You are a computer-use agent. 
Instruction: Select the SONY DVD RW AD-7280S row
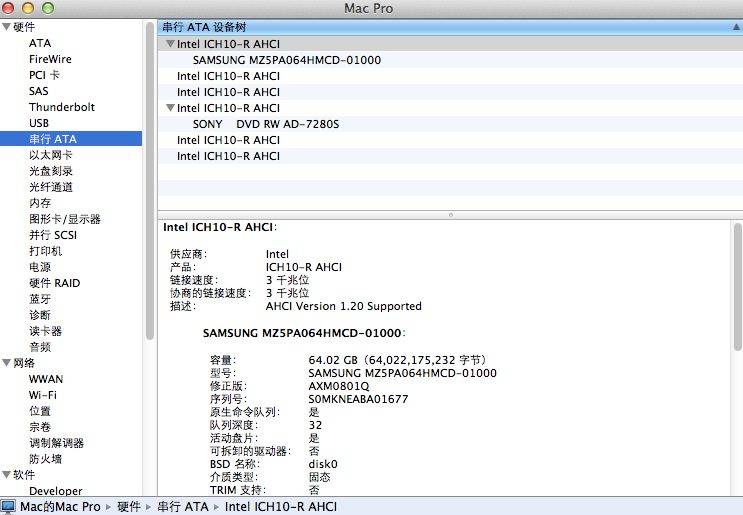click(x=266, y=124)
